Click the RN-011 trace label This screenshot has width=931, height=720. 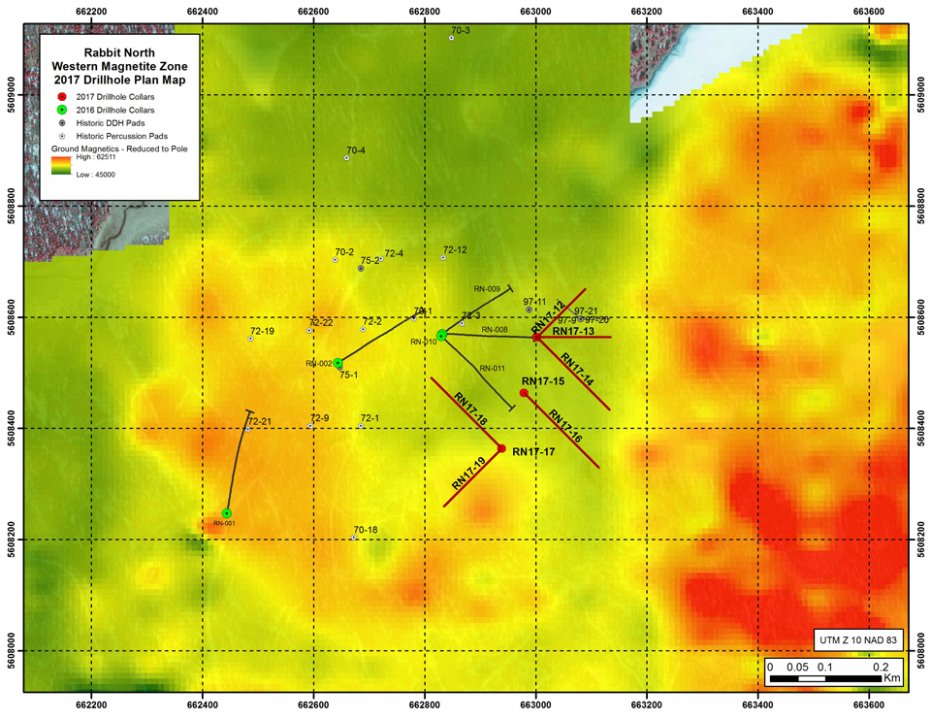(x=492, y=369)
